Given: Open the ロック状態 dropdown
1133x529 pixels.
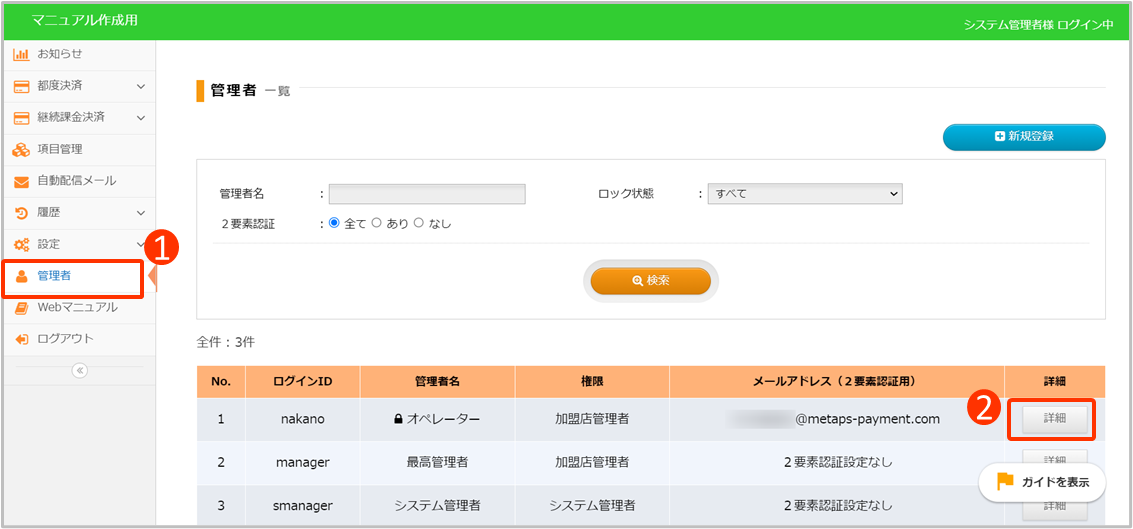Looking at the screenshot, I should point(804,194).
